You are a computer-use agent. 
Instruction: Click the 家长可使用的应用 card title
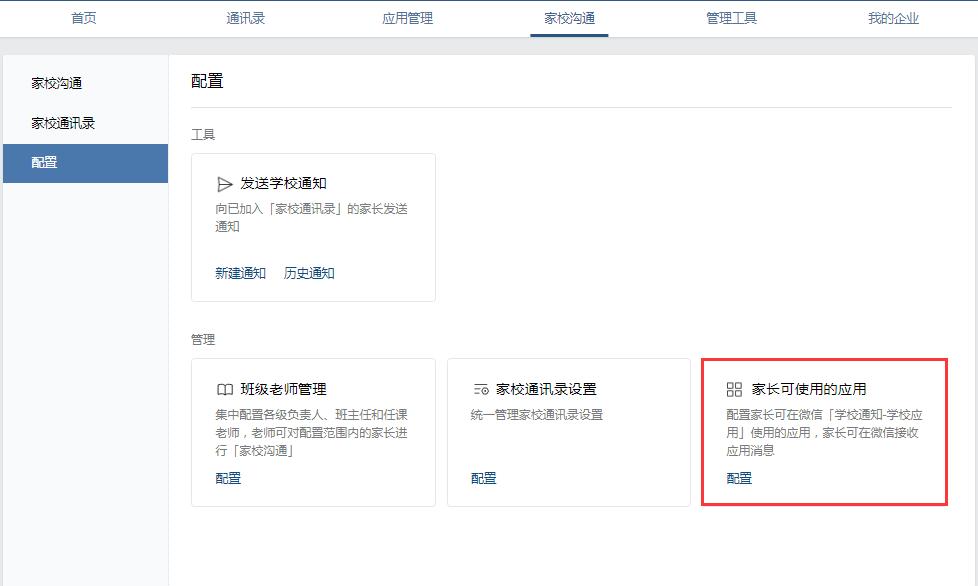pyautogui.click(x=809, y=389)
